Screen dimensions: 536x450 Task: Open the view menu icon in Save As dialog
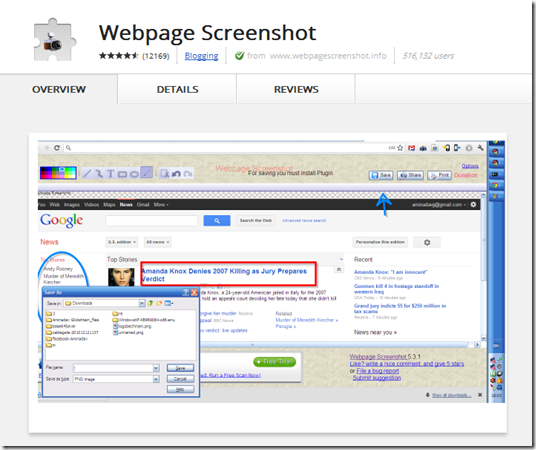(x=169, y=303)
